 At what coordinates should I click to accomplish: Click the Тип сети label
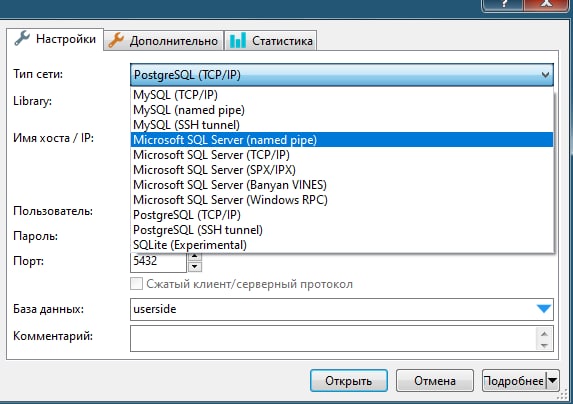[38, 74]
